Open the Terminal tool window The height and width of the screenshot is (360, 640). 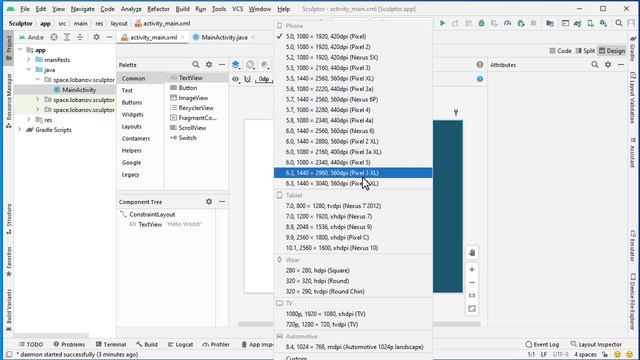coord(111,344)
